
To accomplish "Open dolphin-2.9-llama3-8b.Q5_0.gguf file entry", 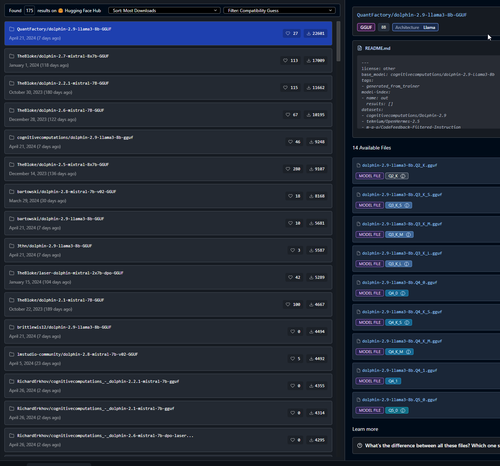I will coord(426,405).
